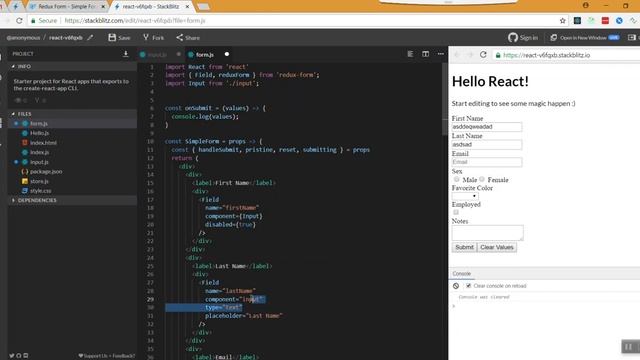Bookmark this page with the star icon
The width and height of the screenshot is (640, 360).
tap(562, 20)
